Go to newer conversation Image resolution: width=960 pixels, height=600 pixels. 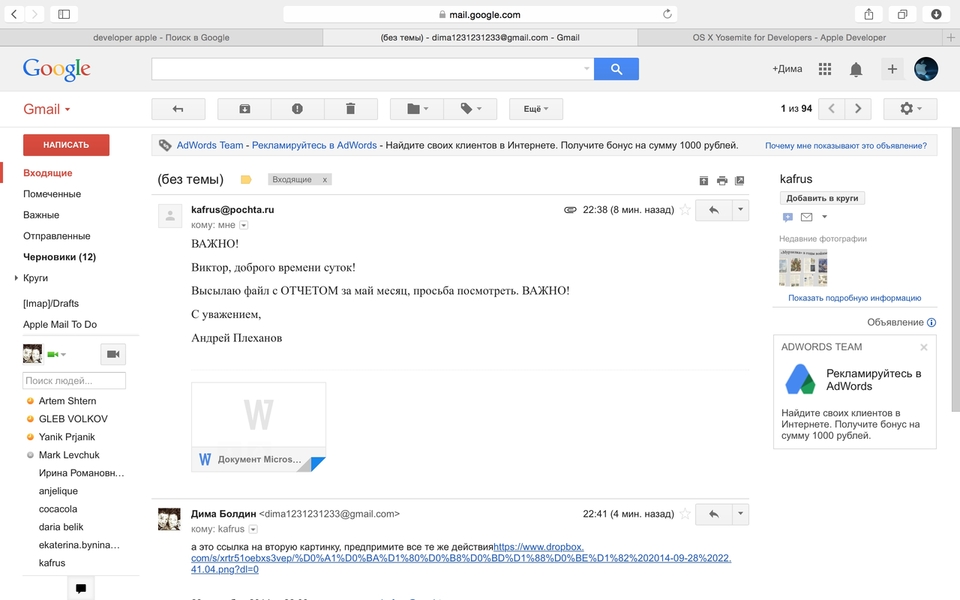pos(831,109)
